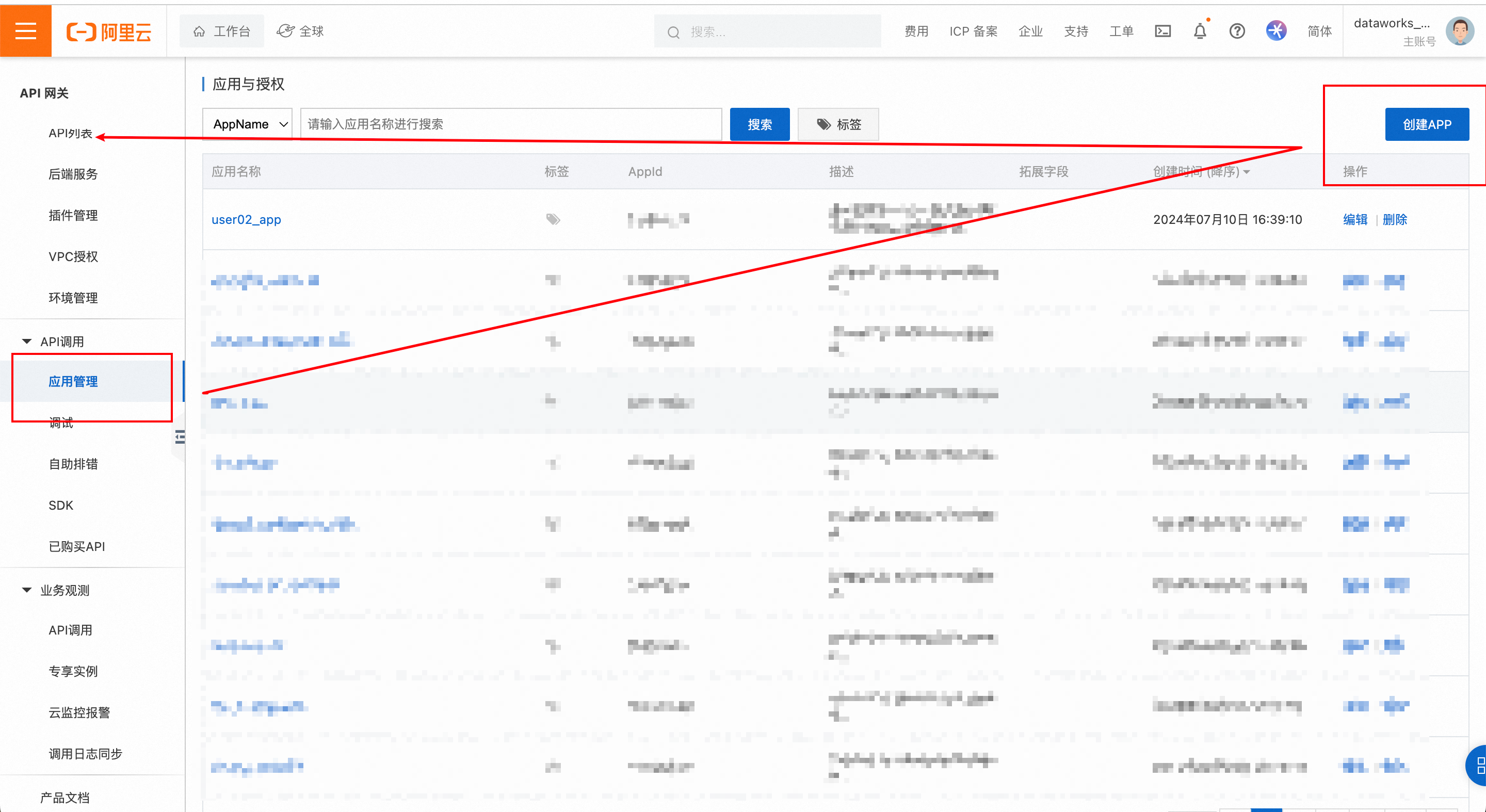1486x812 pixels.
Task: Open the hamburger main menu
Action: [x=25, y=31]
